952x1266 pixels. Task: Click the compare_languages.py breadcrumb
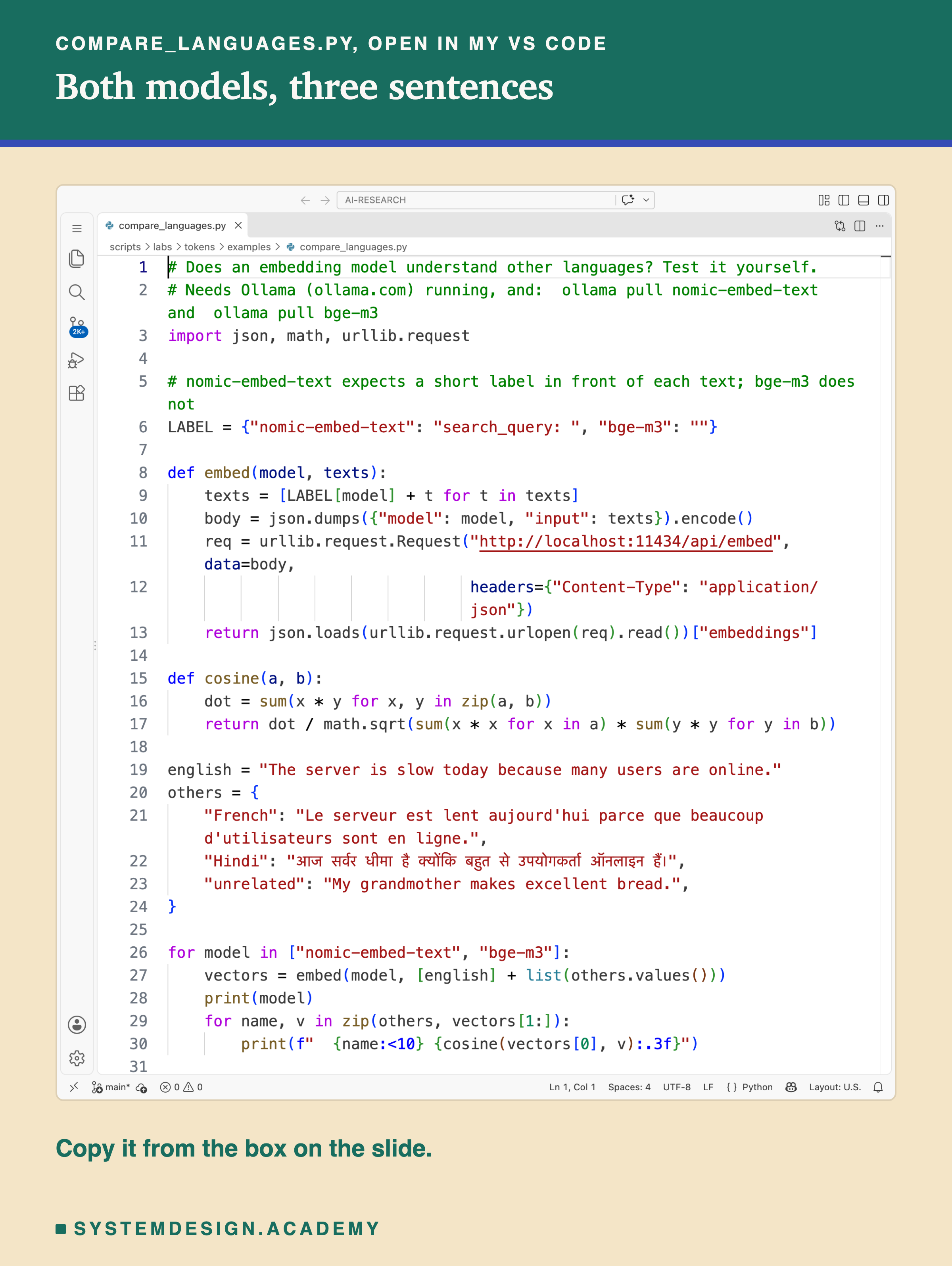353,247
